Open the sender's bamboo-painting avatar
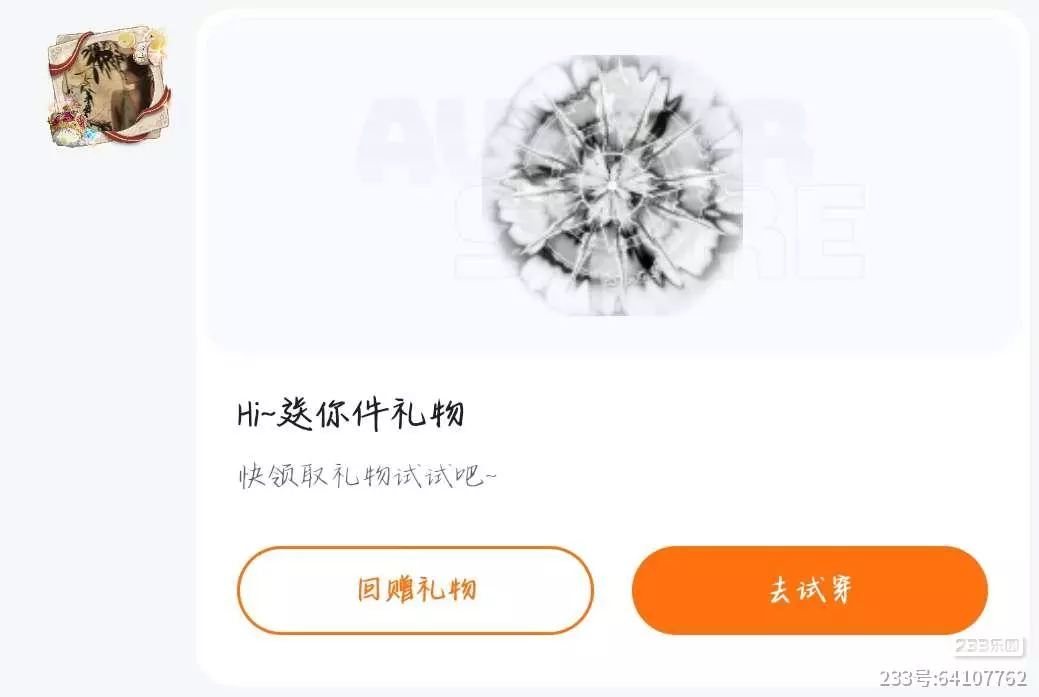The image size is (1039, 697). click(x=109, y=86)
